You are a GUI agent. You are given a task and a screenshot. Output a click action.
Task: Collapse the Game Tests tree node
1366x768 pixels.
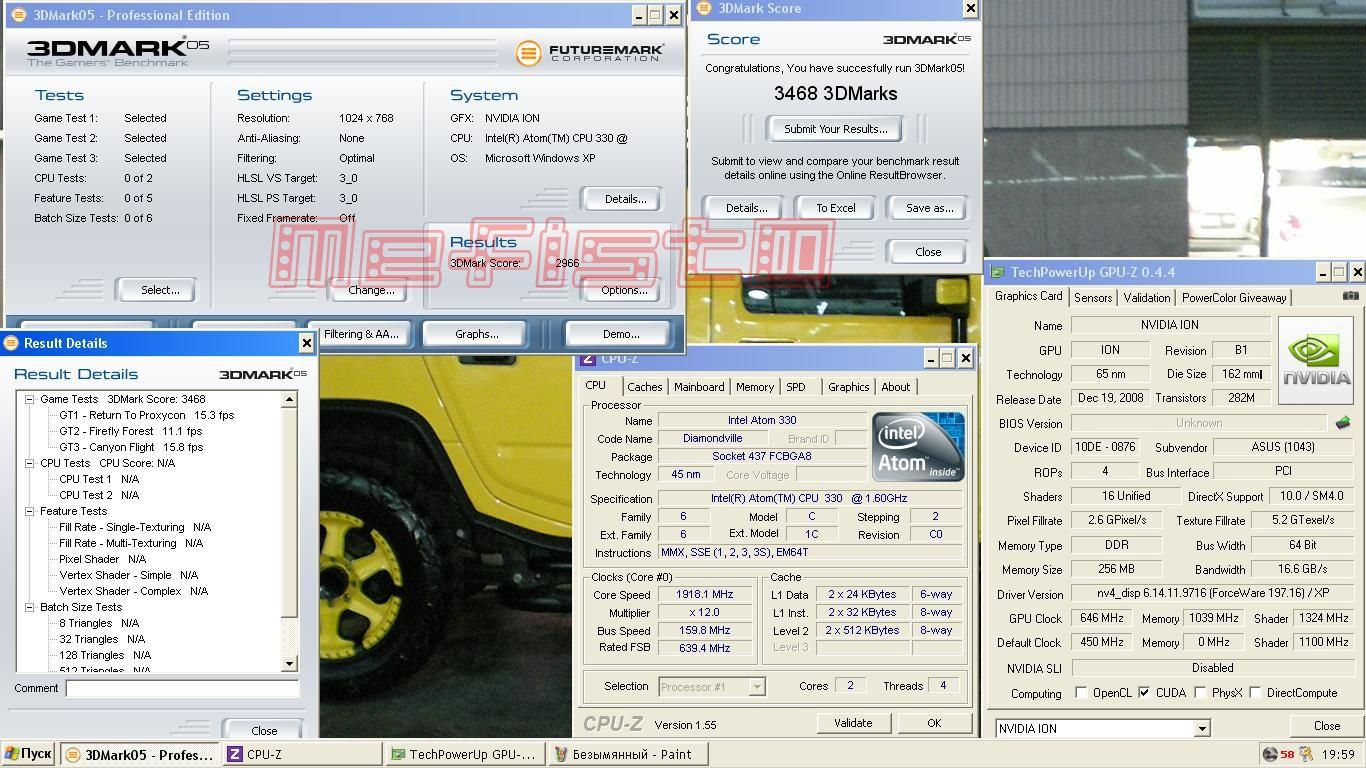[x=30, y=399]
